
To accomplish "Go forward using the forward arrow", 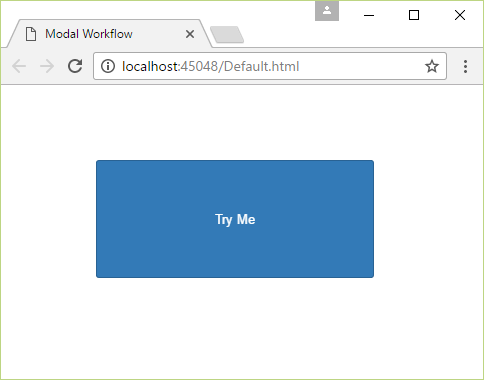I will coord(47,66).
